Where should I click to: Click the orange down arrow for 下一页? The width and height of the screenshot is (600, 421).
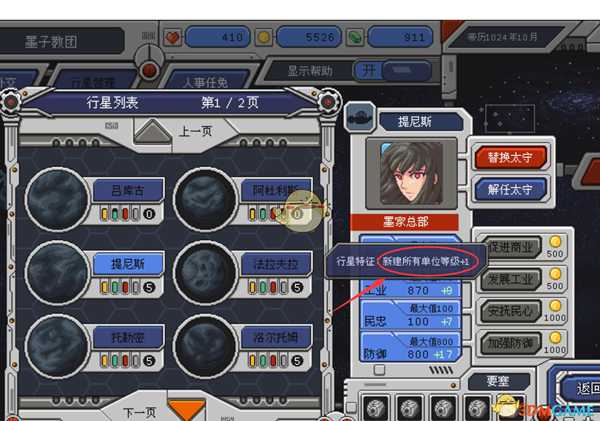pos(187,410)
